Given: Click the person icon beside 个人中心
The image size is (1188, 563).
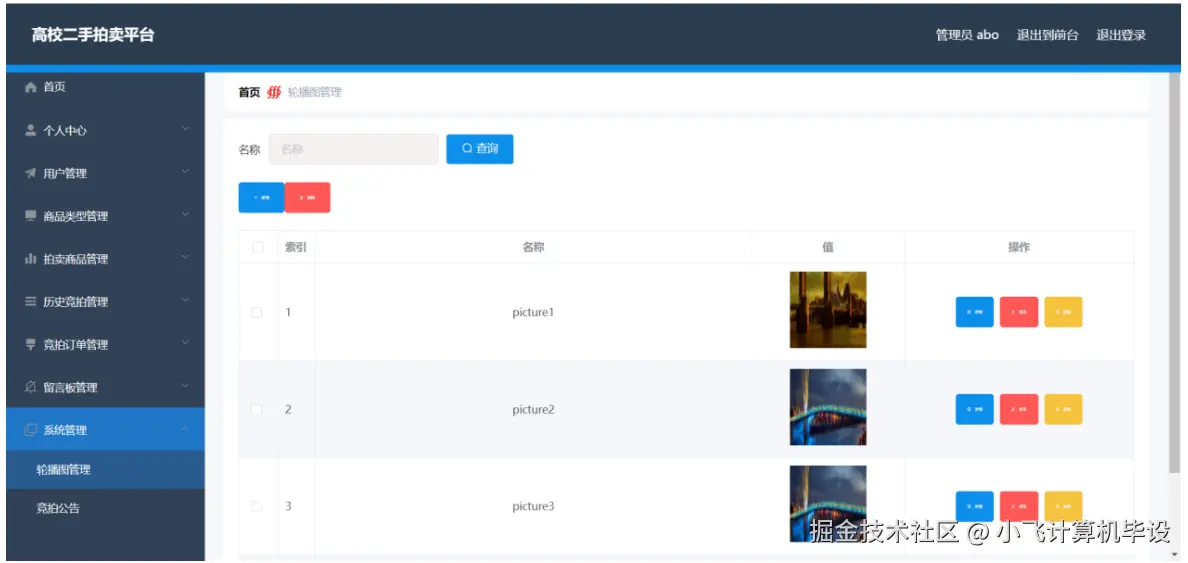Looking at the screenshot, I should pyautogui.click(x=30, y=130).
